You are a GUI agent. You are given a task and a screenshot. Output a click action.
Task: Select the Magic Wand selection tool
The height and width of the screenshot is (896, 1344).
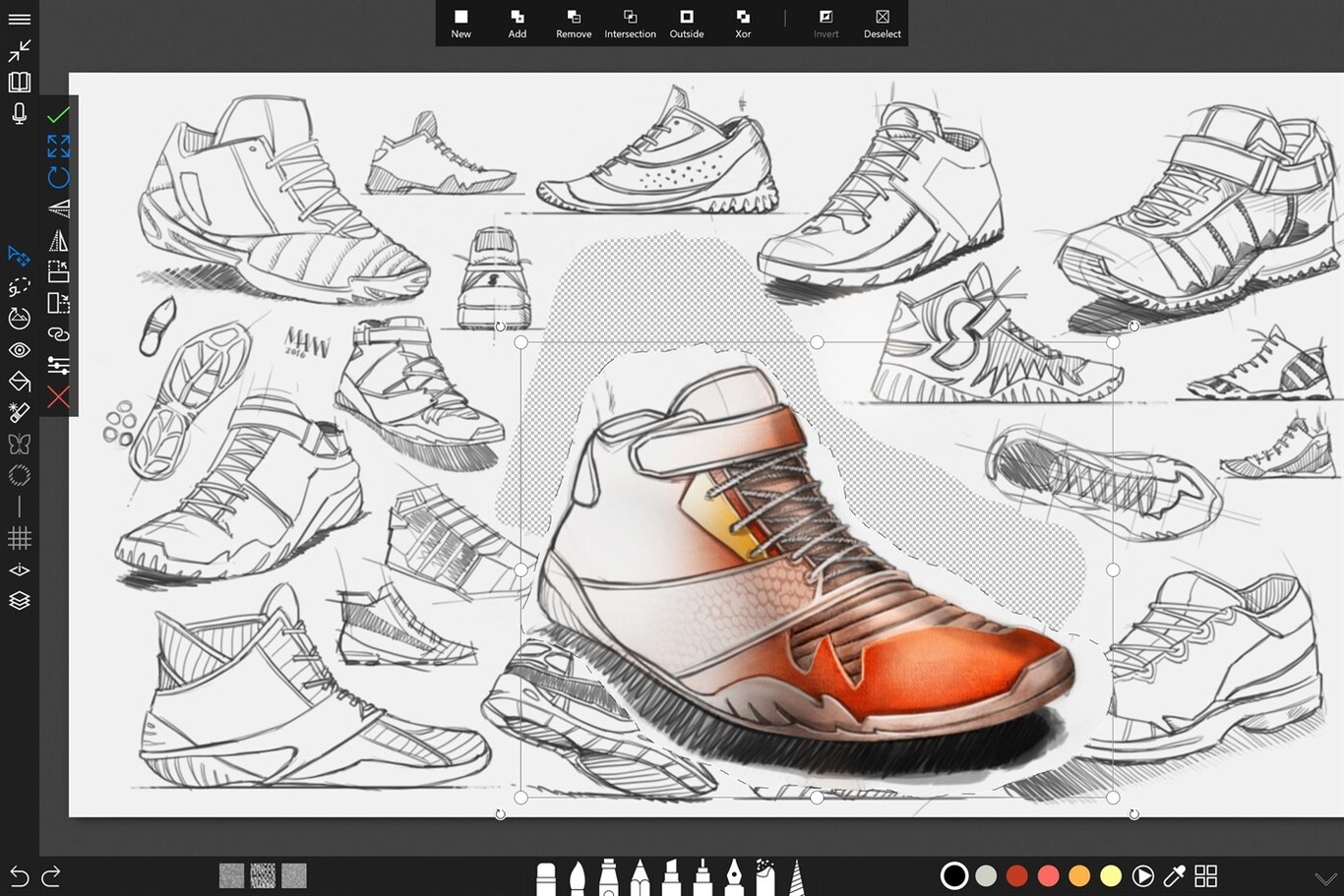[19, 413]
